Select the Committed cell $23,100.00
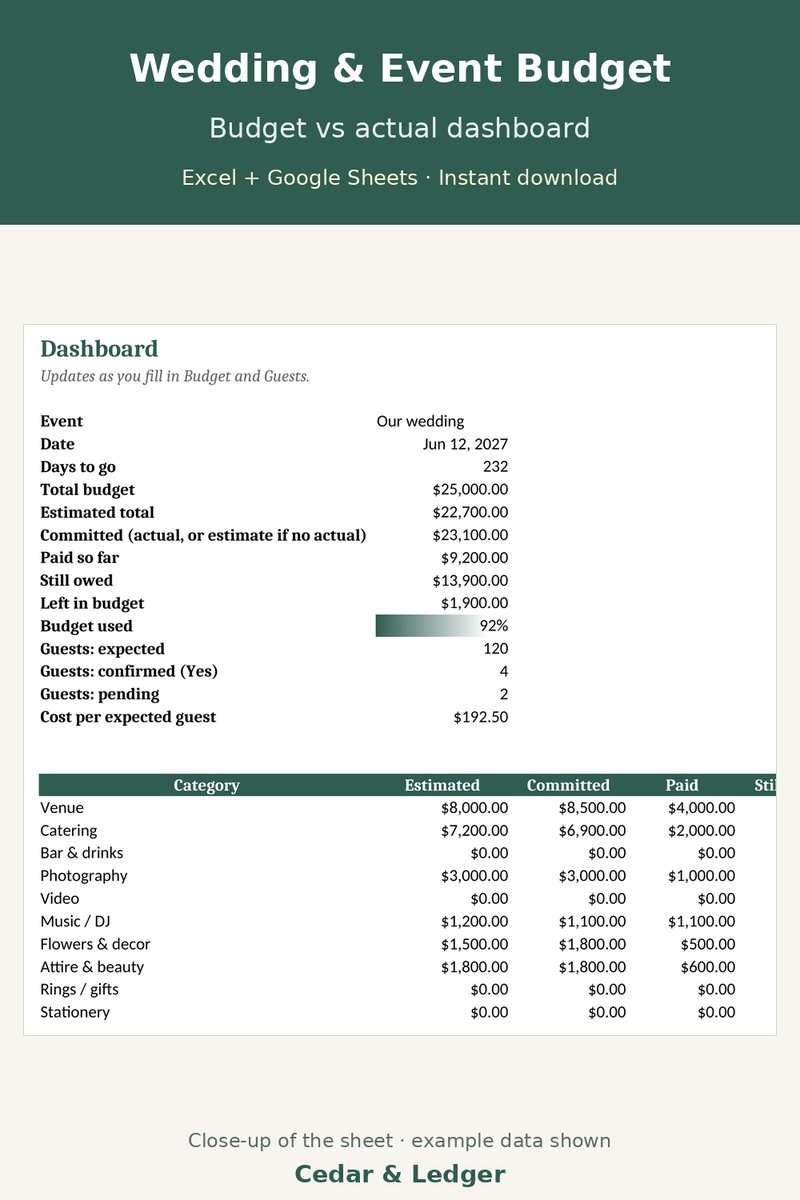This screenshot has width=800, height=1200. point(470,535)
